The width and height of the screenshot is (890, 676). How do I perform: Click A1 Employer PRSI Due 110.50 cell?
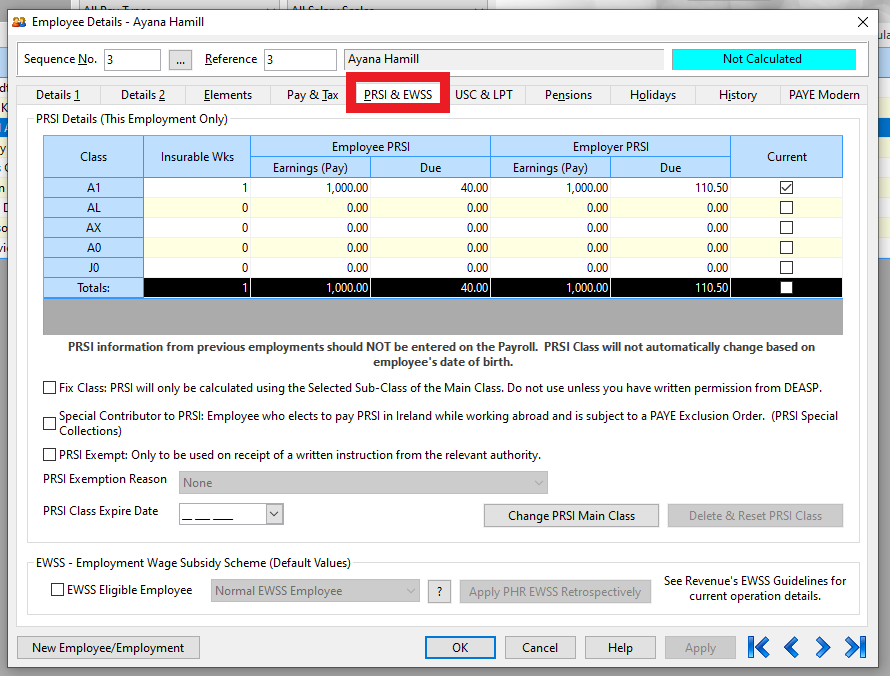pyautogui.click(x=670, y=188)
